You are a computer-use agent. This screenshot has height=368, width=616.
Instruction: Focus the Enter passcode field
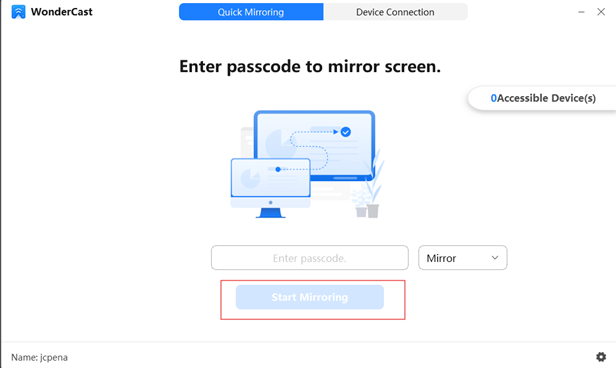[x=310, y=258]
